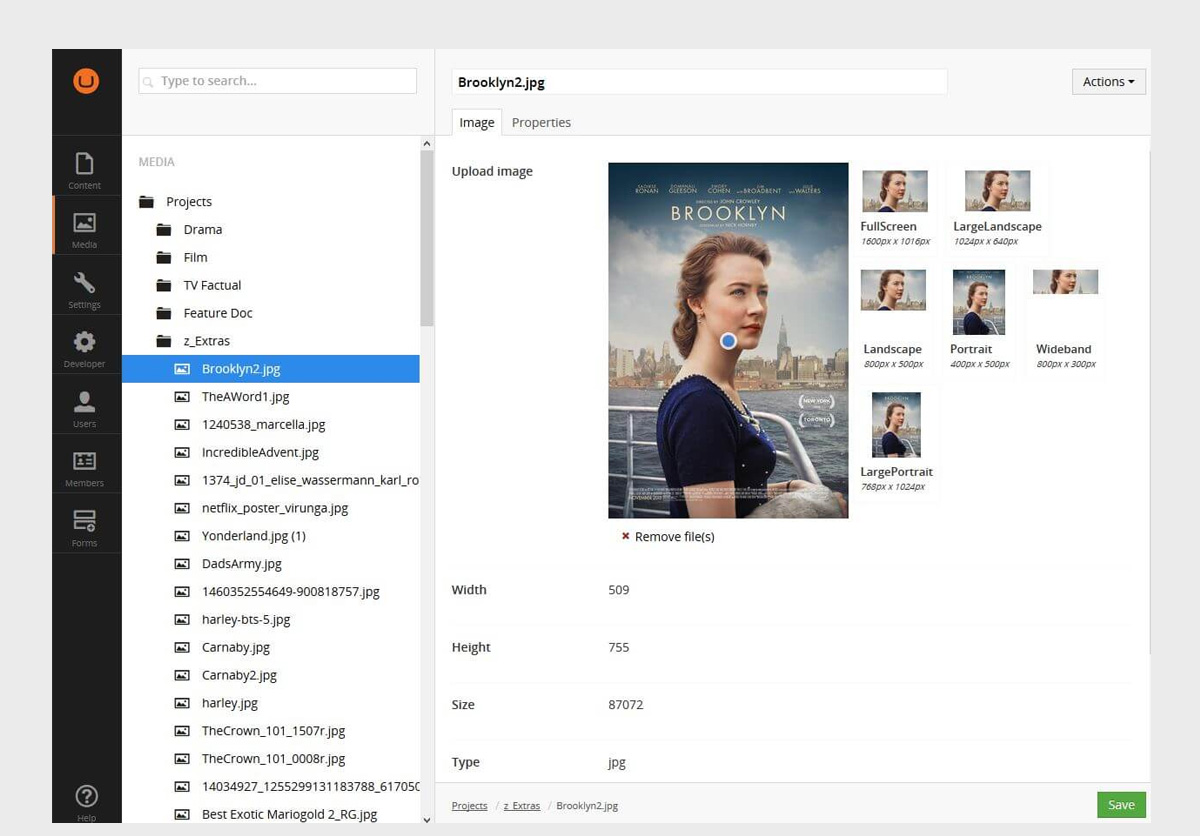Open the Settings wrench section

pos(85,289)
